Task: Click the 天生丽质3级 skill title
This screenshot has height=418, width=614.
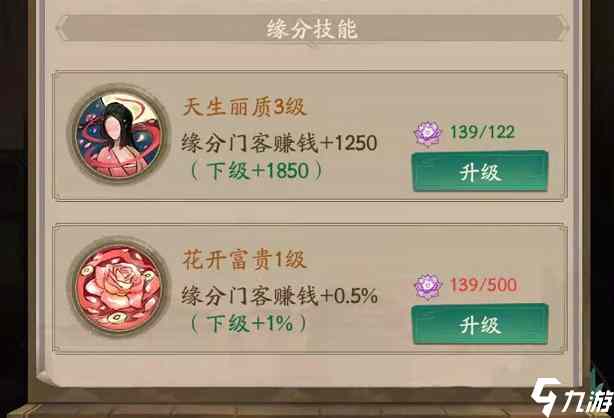Action: click(244, 107)
